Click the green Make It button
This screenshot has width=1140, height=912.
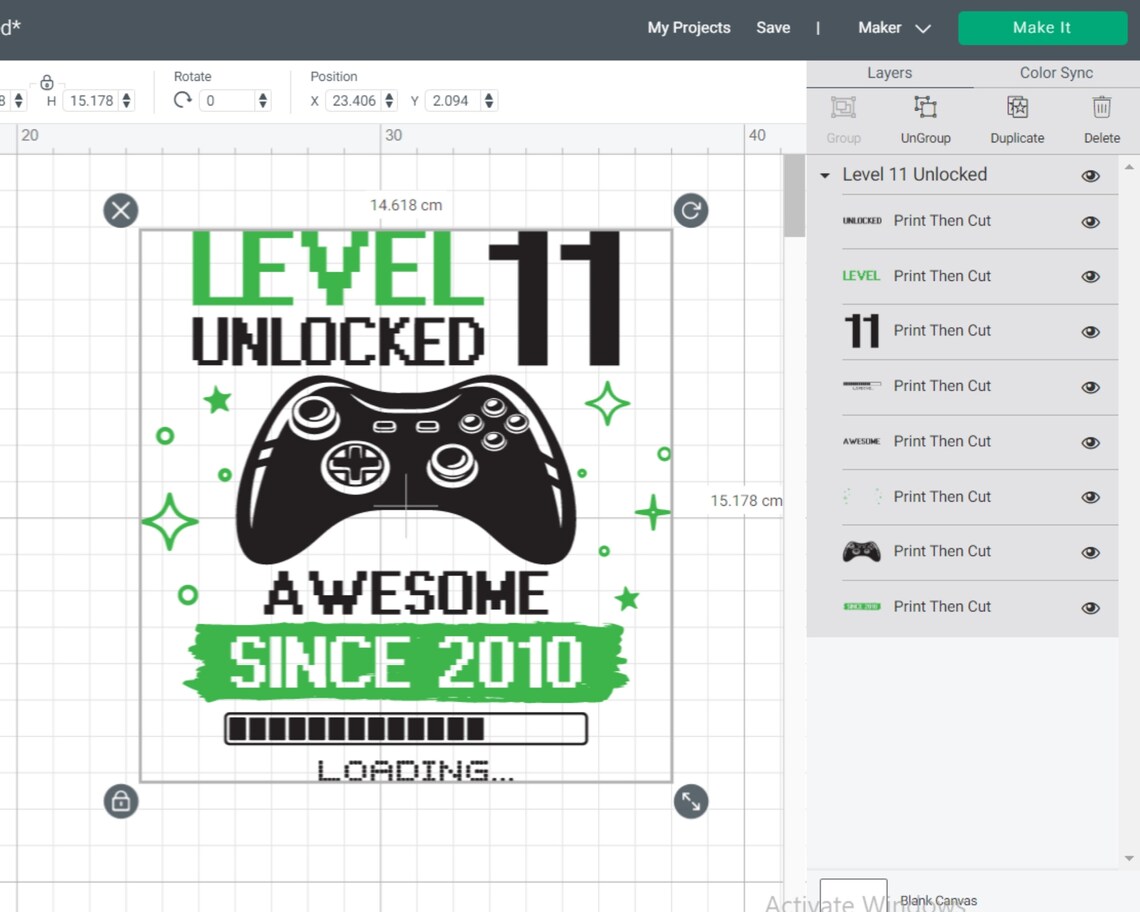(x=1042, y=28)
